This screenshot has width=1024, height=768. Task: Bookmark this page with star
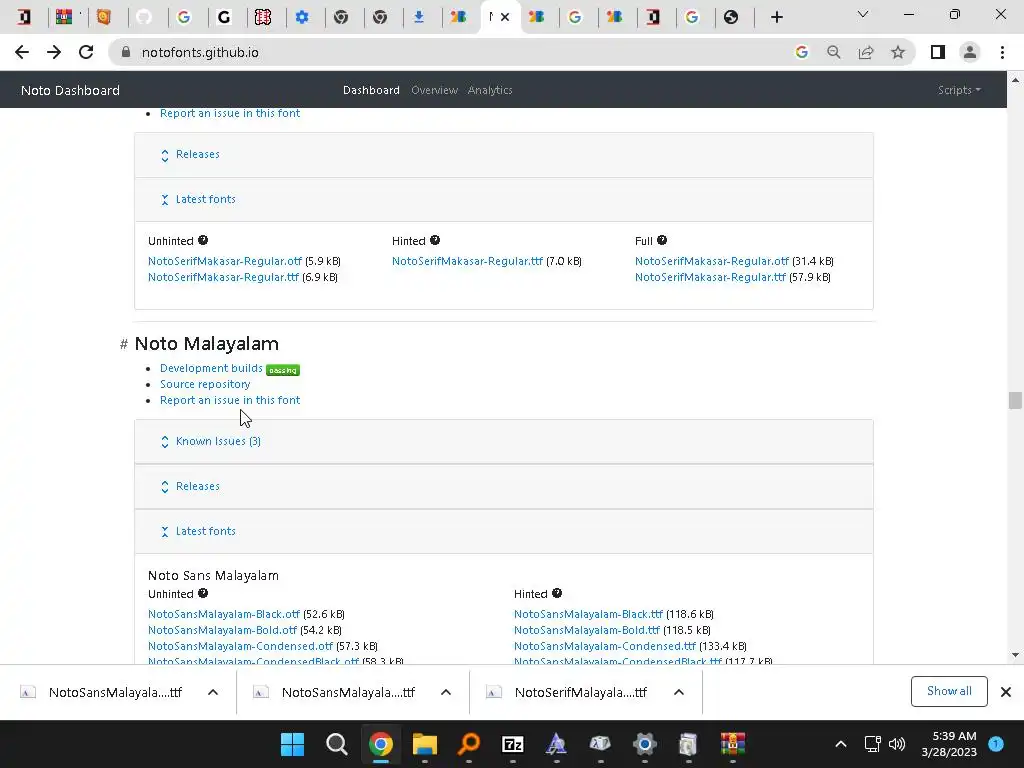898,52
